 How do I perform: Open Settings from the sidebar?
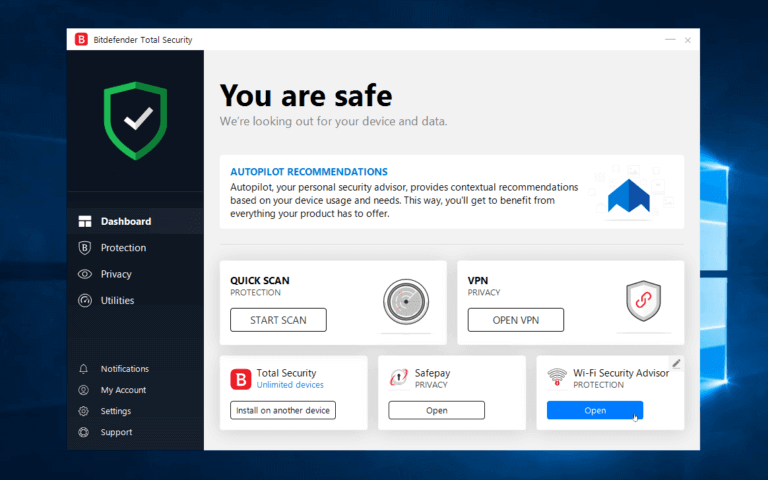tap(115, 411)
